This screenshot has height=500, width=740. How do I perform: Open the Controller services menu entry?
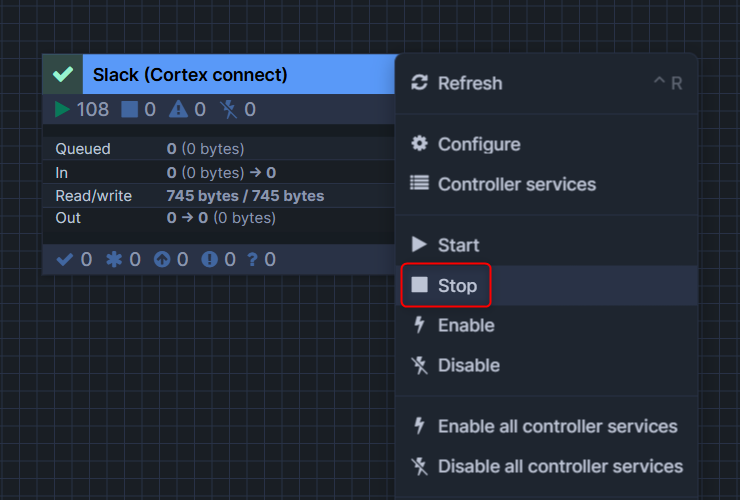point(516,185)
